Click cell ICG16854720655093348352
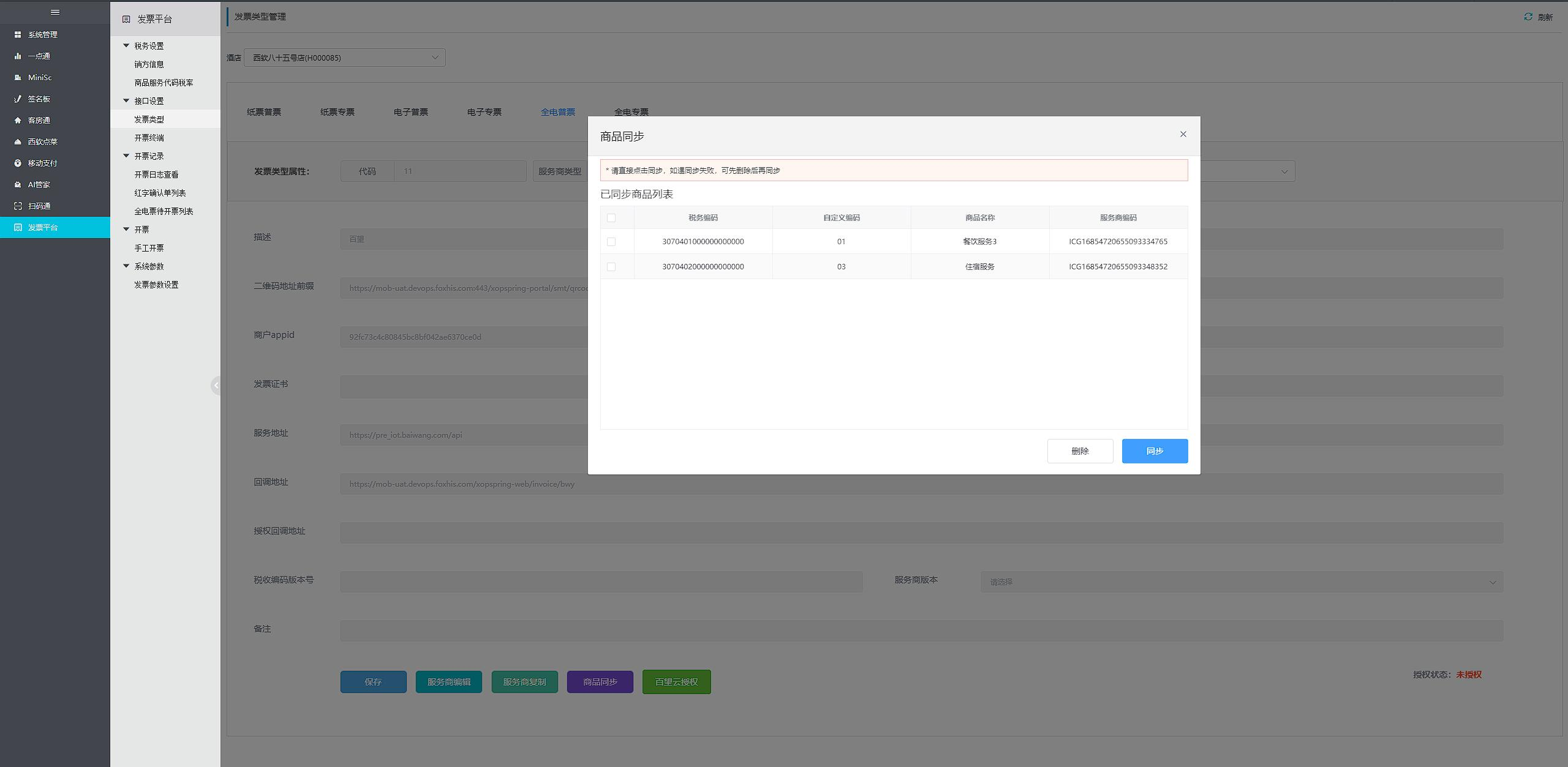Viewport: 1568px width, 767px height. point(1118,267)
